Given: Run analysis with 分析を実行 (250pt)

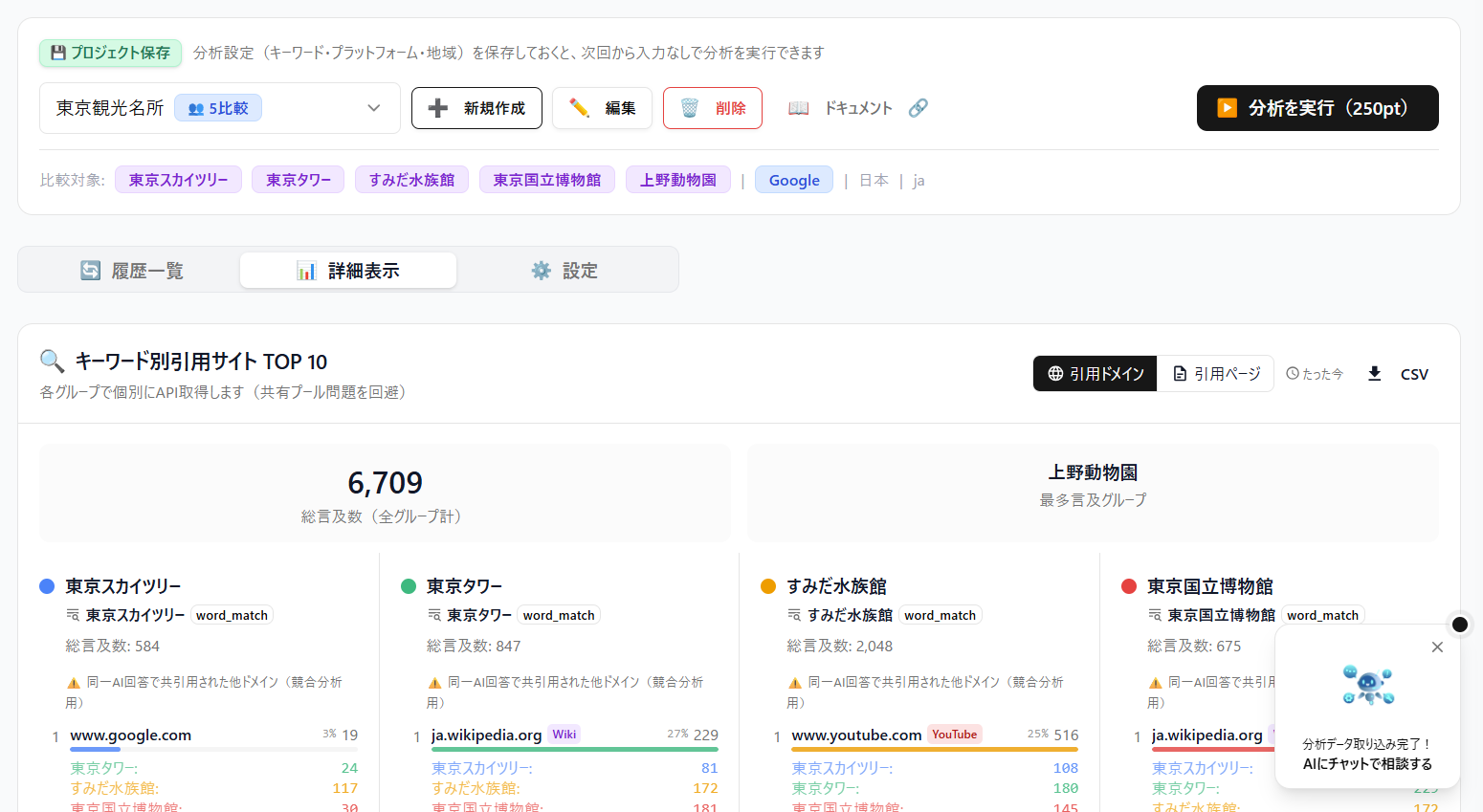Looking at the screenshot, I should click(x=1317, y=108).
